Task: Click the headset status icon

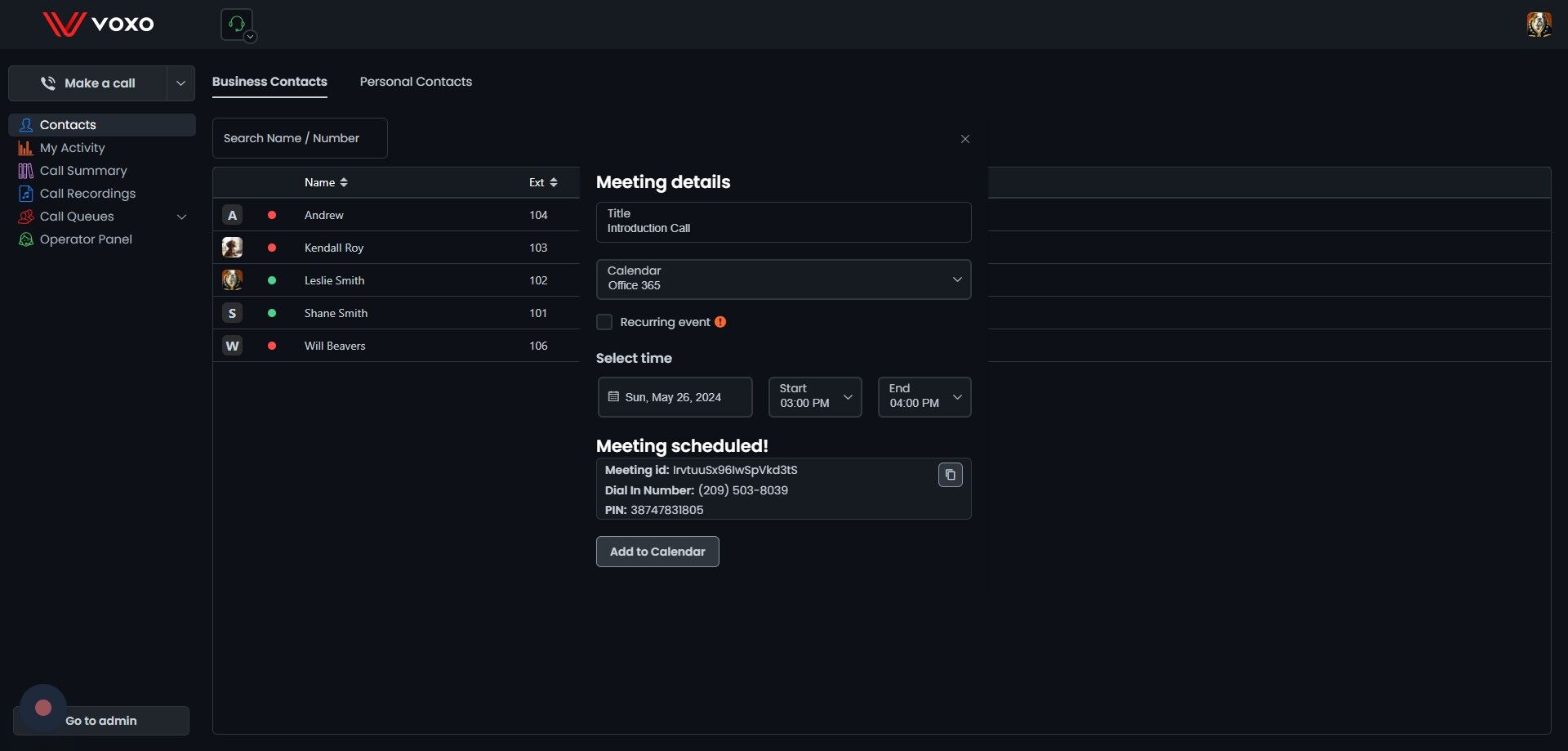Action: pyautogui.click(x=237, y=24)
